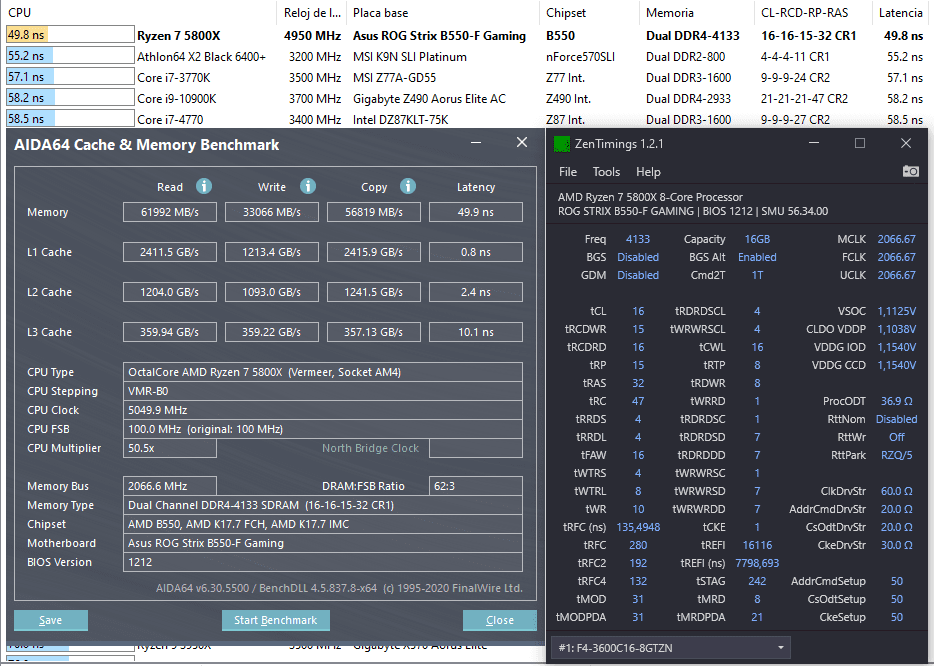934x666 pixels.
Task: Click the CPU Multiplier field 50.5x
Action: click(170, 448)
